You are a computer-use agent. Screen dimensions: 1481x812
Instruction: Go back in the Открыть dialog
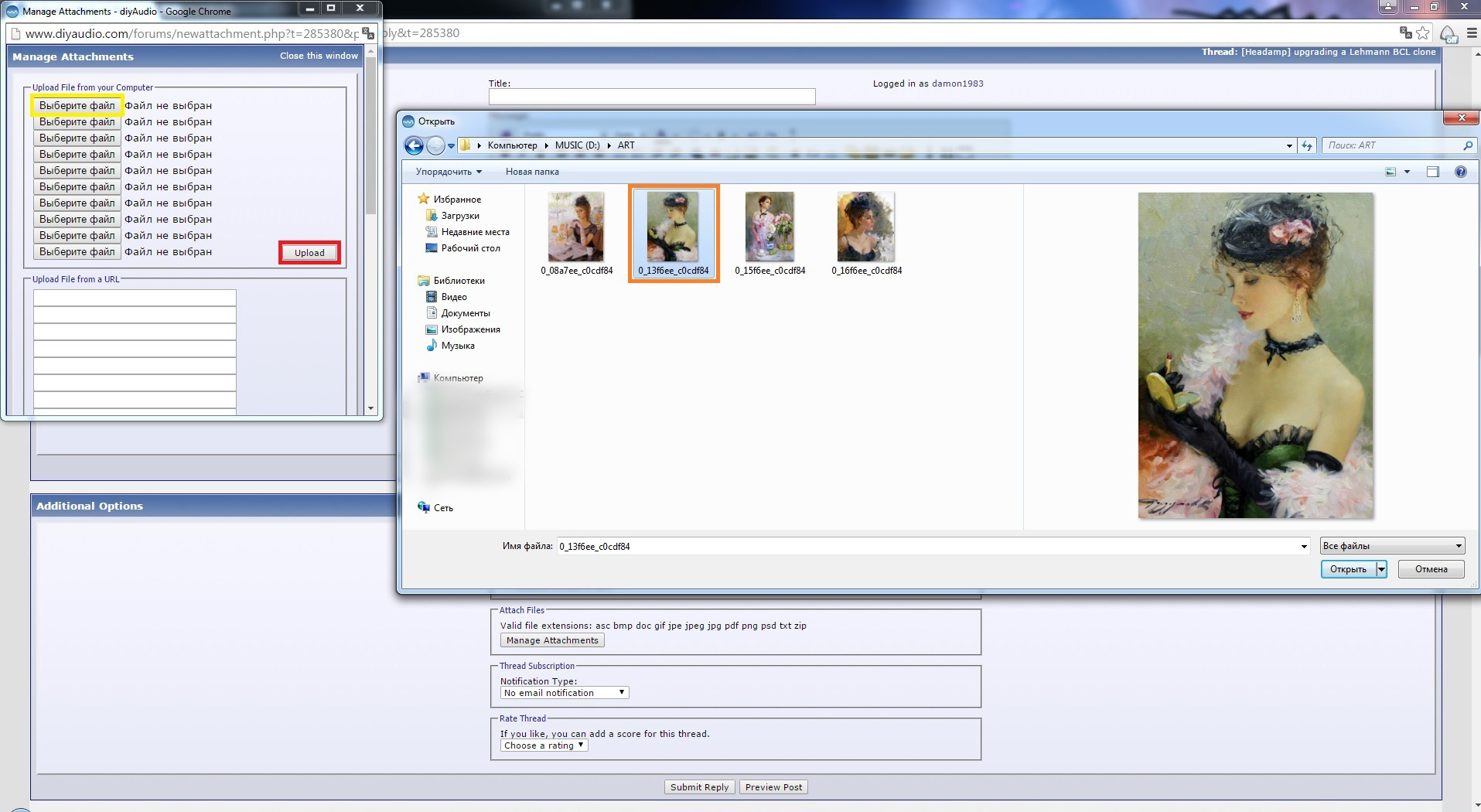414,145
